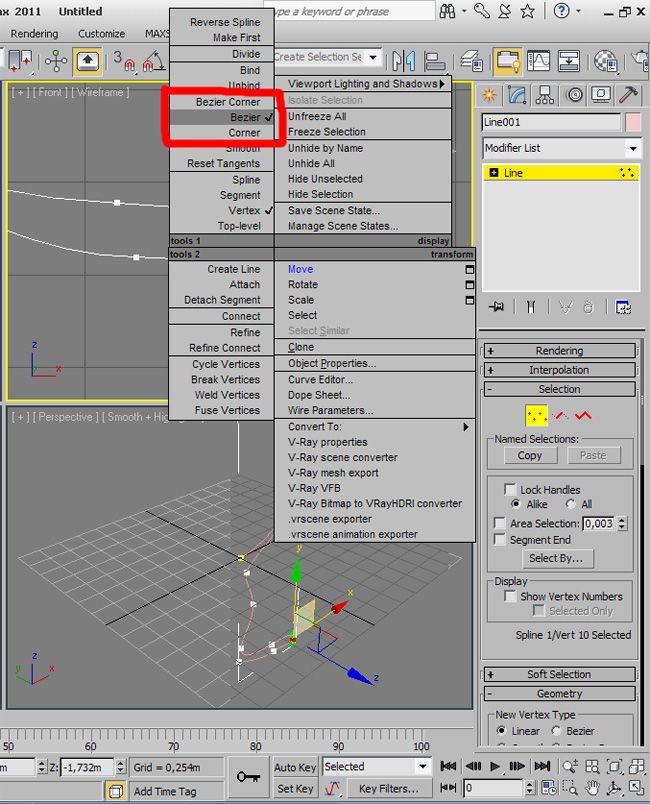Screen dimensions: 650x804
Task: Collapse the Geometry rollout
Action: pyautogui.click(x=559, y=693)
